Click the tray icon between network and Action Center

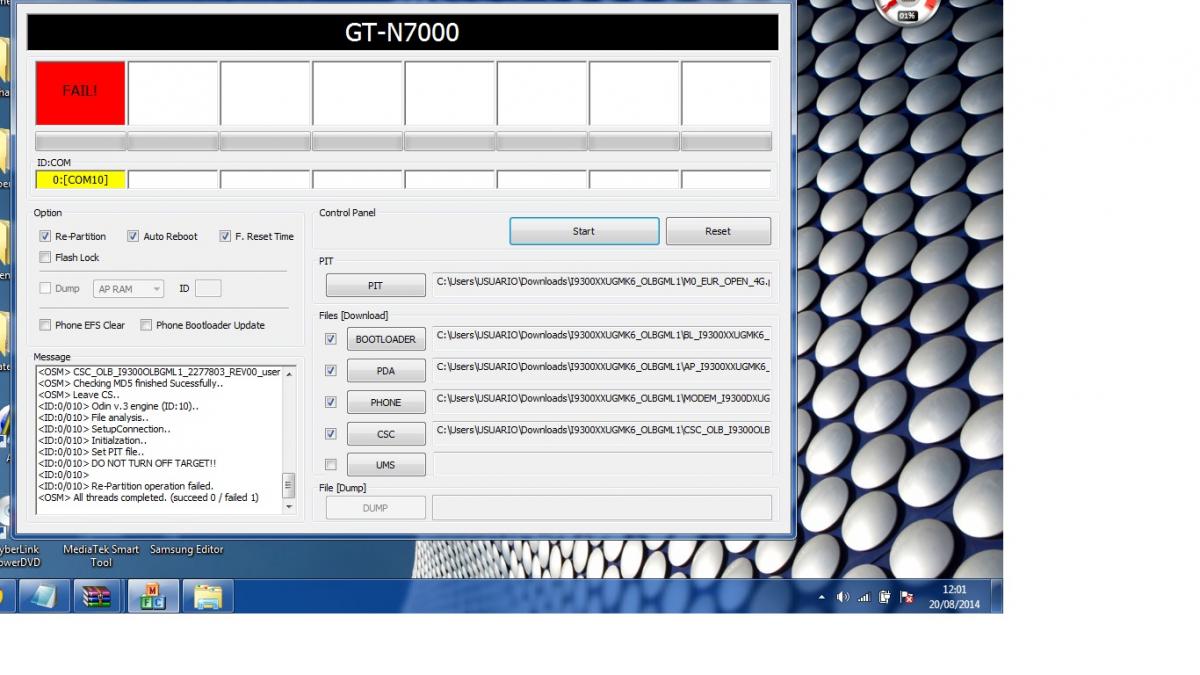[x=885, y=597]
